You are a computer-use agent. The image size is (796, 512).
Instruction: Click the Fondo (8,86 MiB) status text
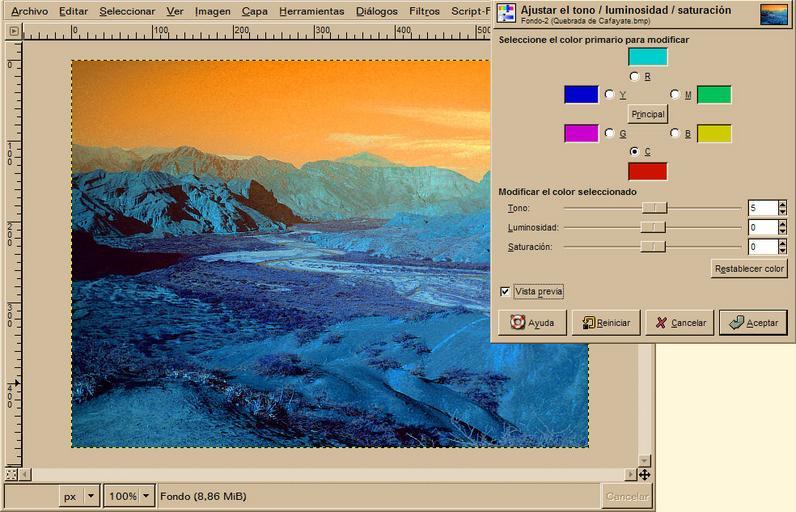pyautogui.click(x=203, y=496)
